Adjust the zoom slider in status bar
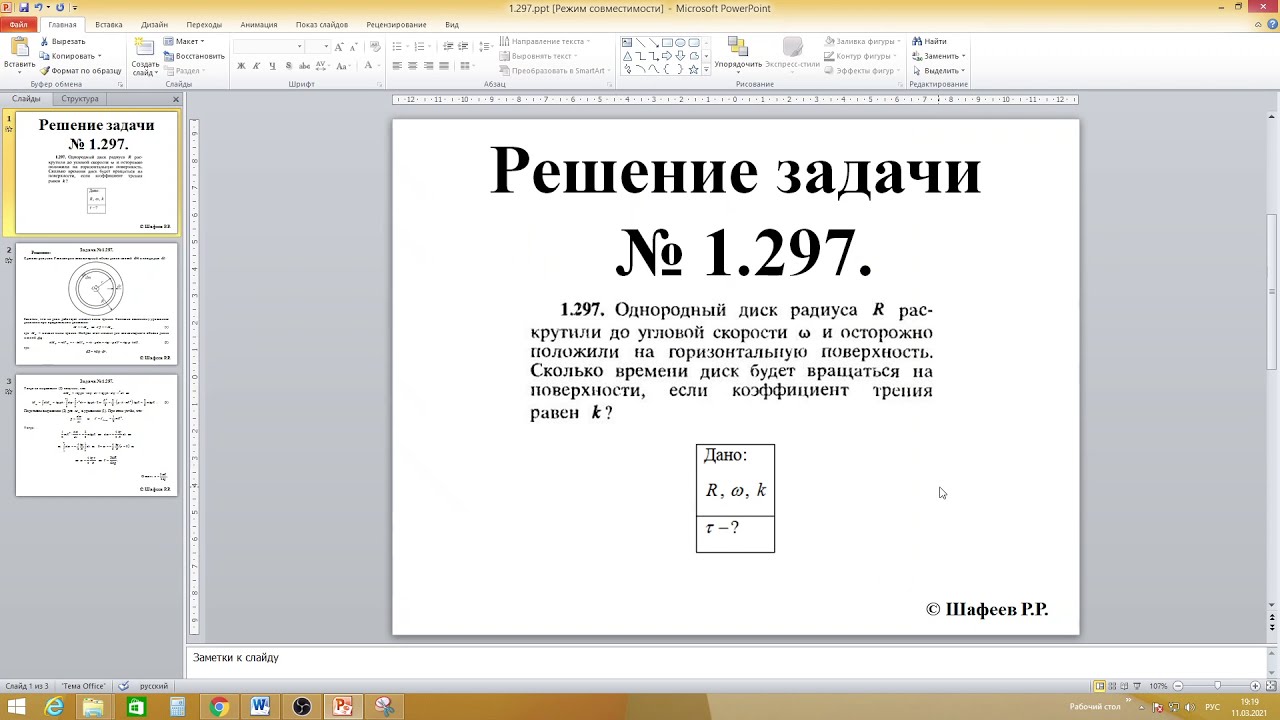Screen dimensions: 1280x720 (x=1217, y=686)
